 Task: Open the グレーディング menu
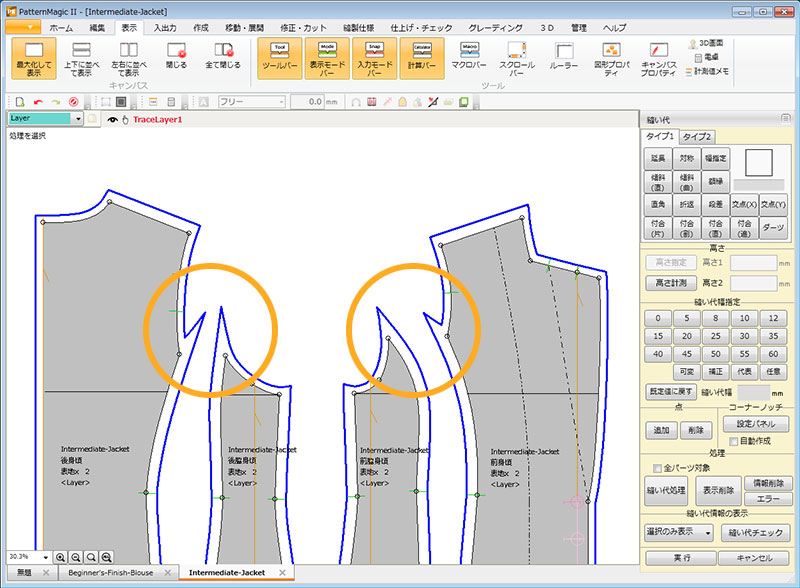pos(496,27)
